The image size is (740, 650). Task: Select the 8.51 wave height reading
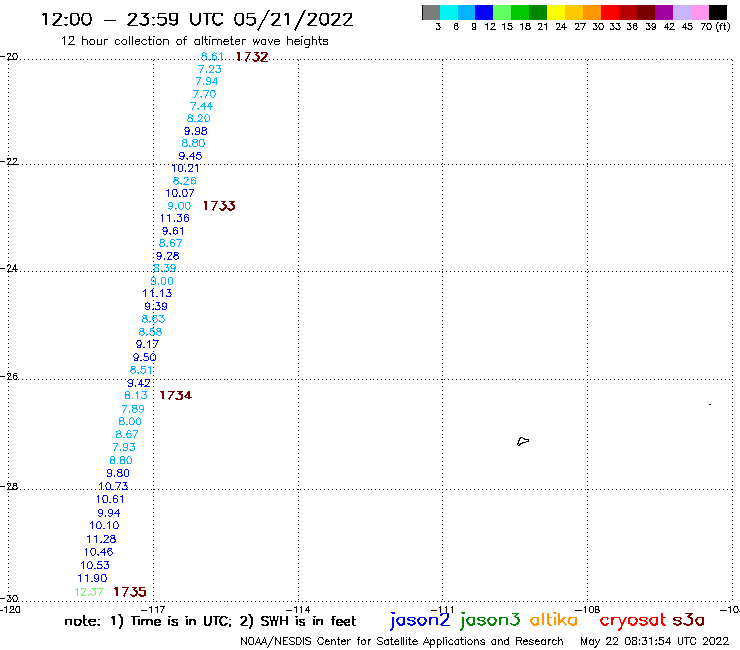(x=142, y=370)
